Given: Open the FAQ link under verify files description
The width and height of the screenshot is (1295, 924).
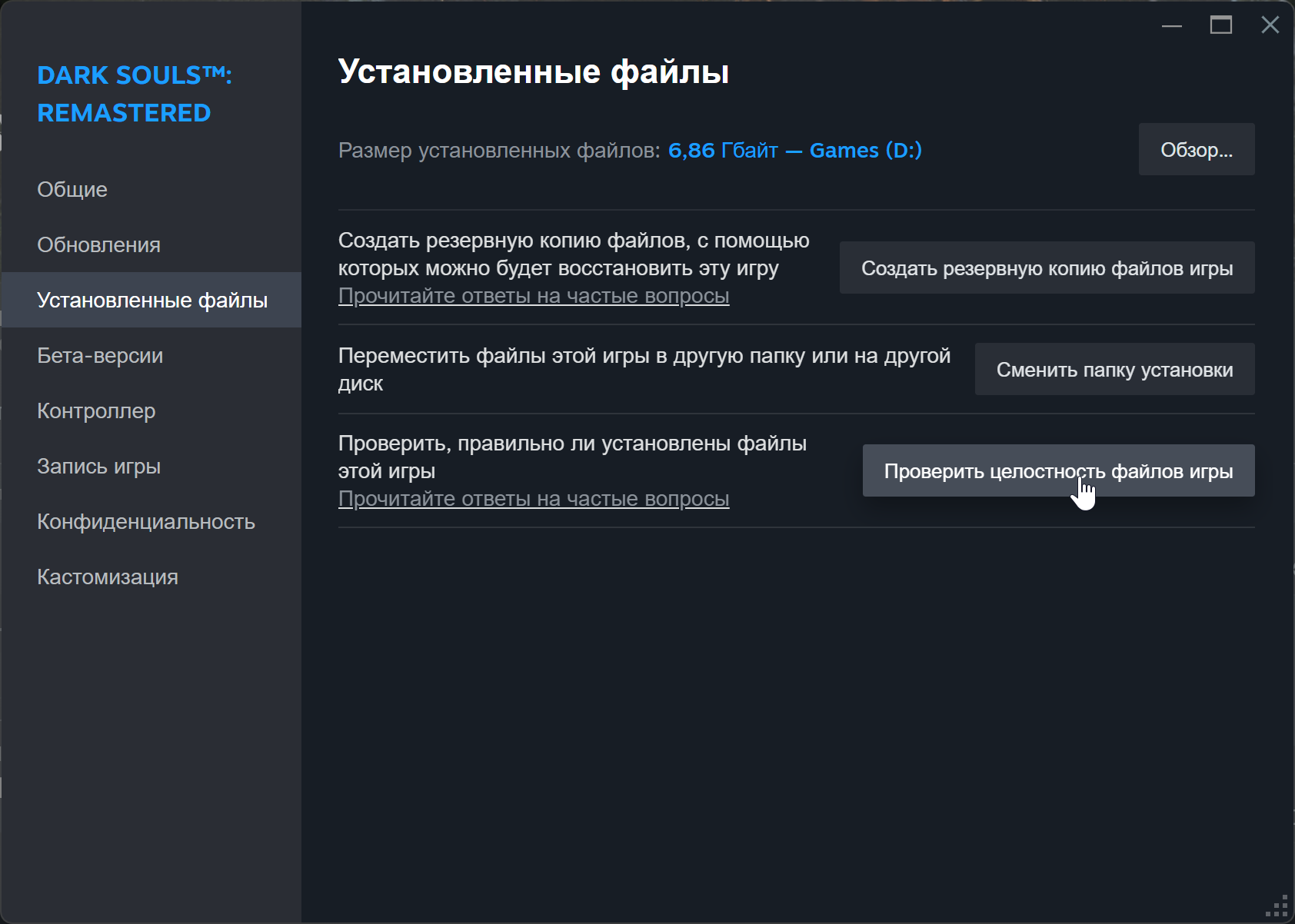Looking at the screenshot, I should (x=534, y=499).
